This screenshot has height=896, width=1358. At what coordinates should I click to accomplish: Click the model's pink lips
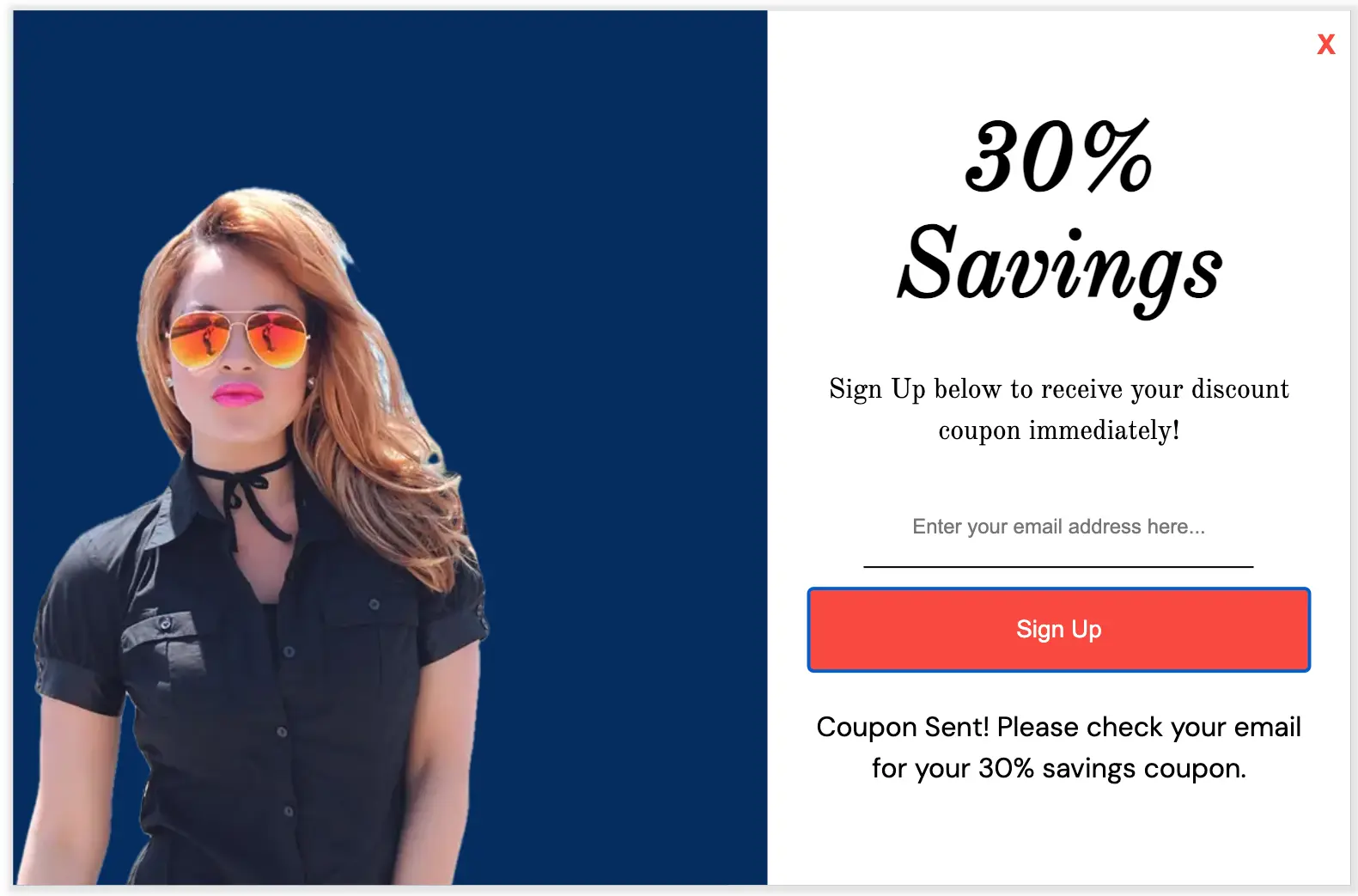pyautogui.click(x=238, y=395)
